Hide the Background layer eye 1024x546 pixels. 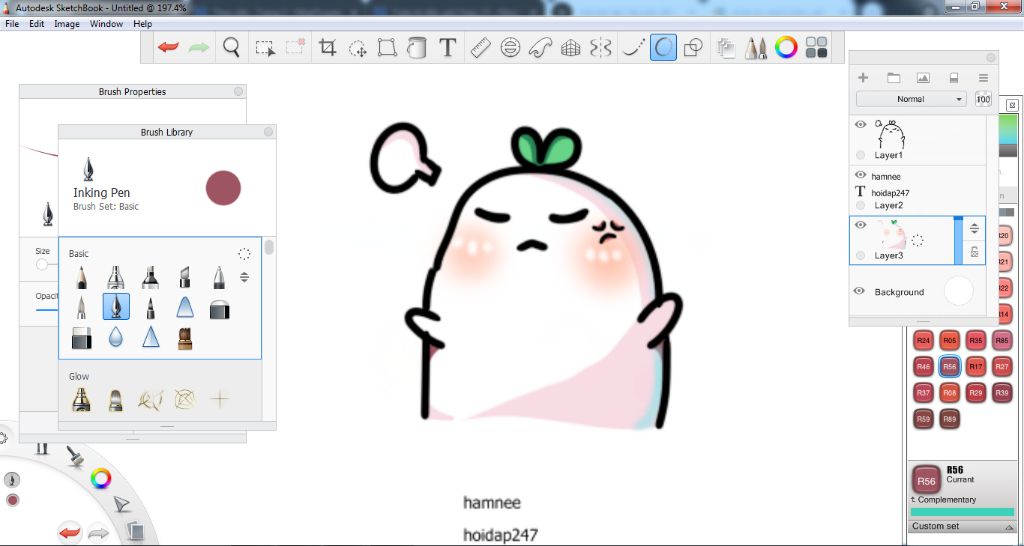(859, 291)
